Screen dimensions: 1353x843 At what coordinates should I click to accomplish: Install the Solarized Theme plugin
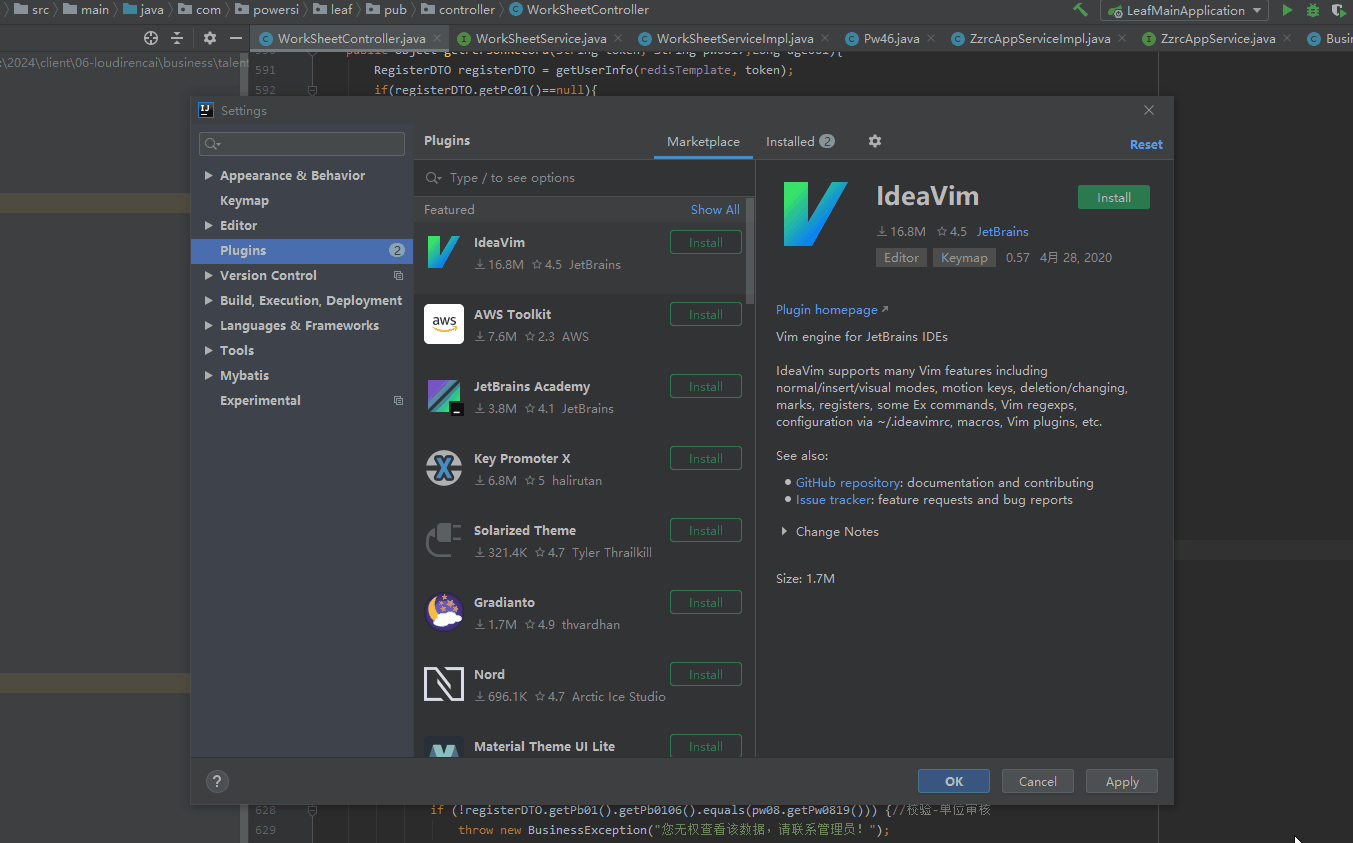[705, 531]
